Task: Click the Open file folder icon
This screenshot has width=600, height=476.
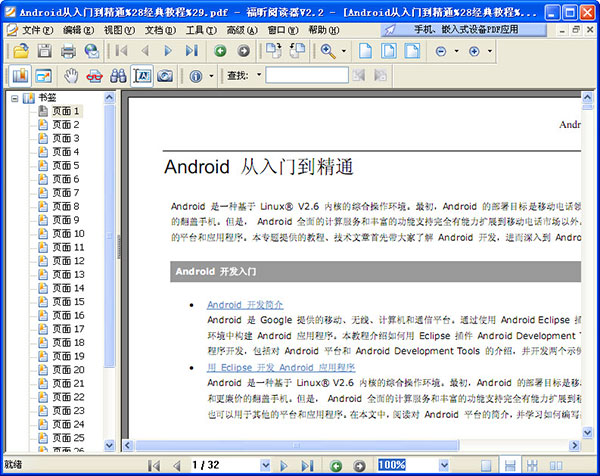Action: point(20,50)
